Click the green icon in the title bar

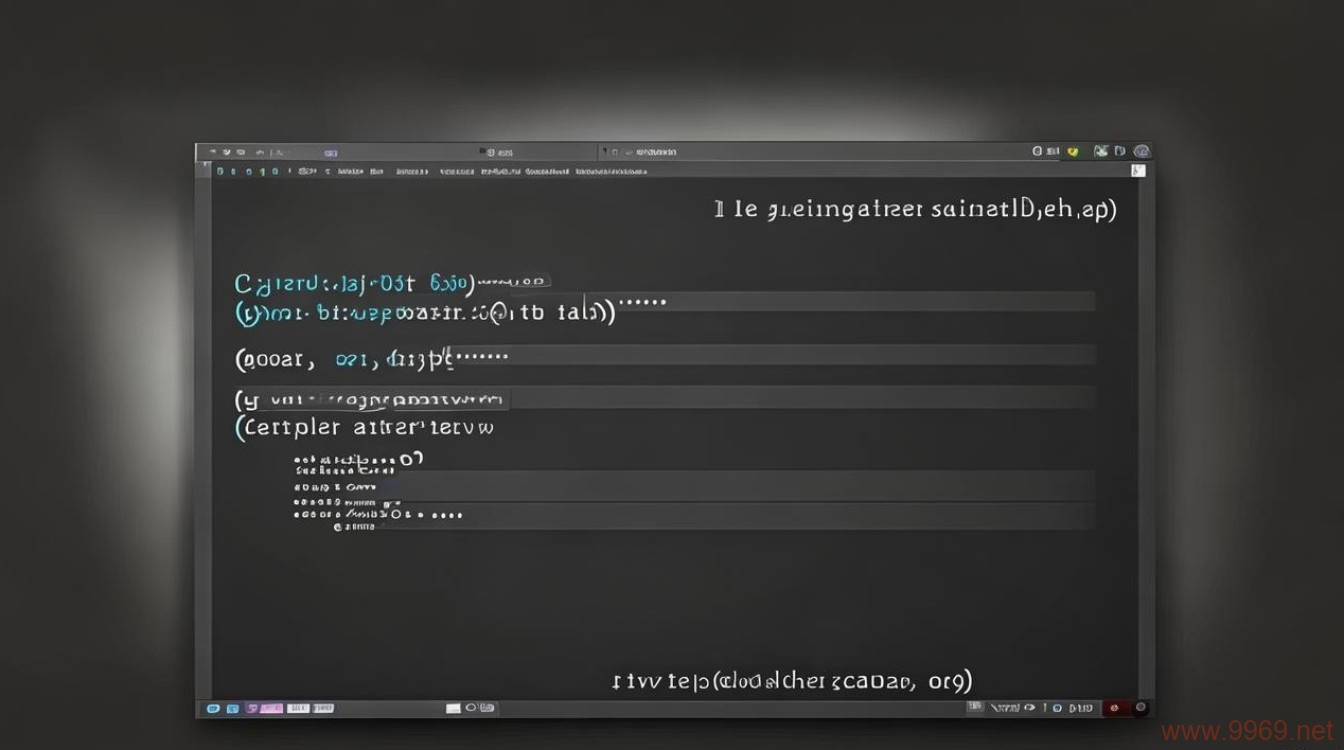[1101, 152]
